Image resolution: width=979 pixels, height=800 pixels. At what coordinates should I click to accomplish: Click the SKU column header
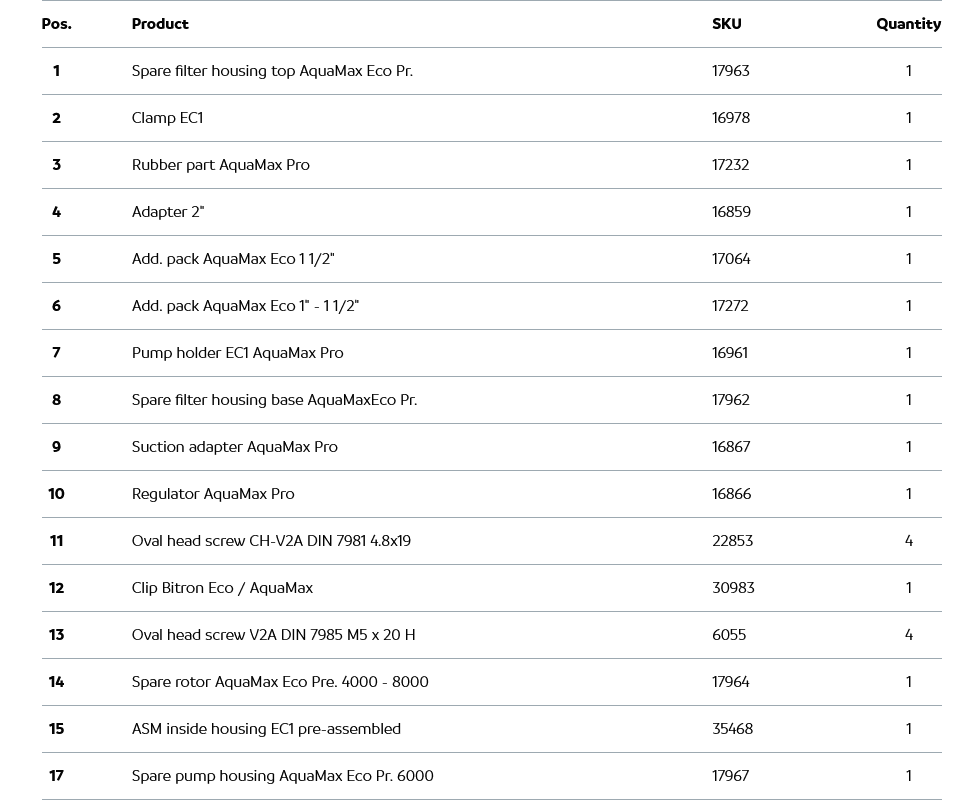click(726, 24)
